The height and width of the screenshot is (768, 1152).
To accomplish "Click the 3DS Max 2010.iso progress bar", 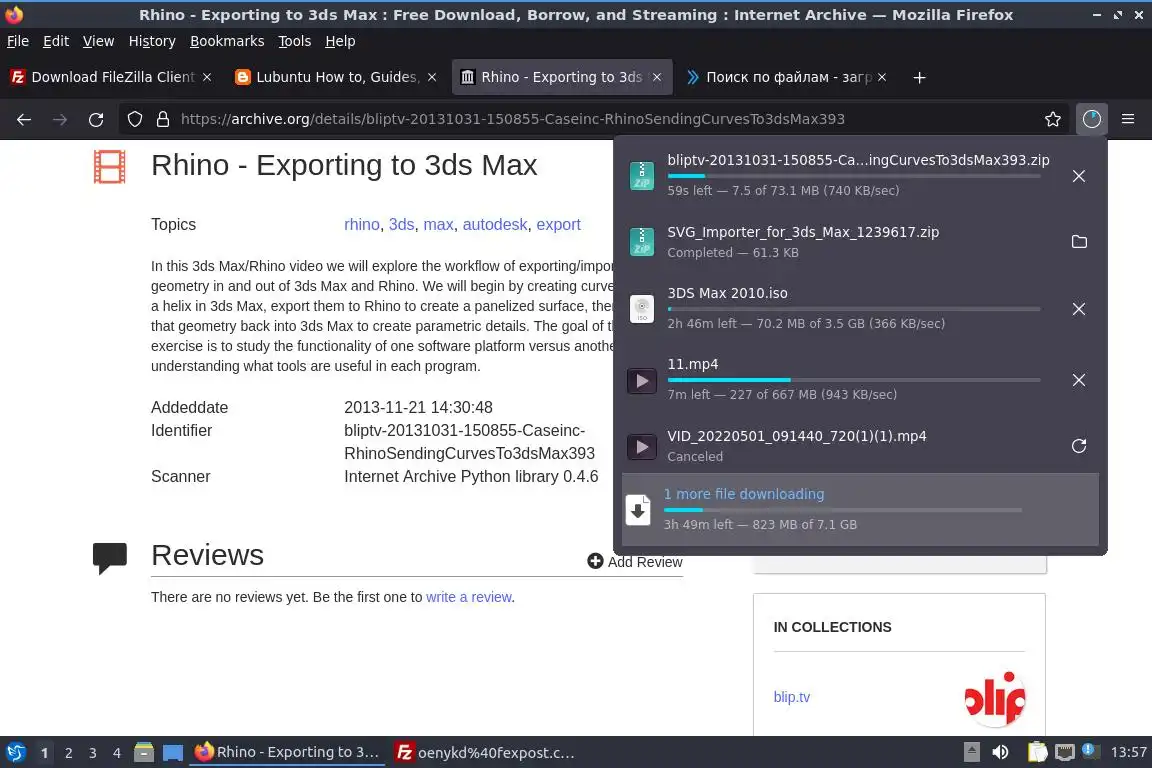I will point(854,309).
